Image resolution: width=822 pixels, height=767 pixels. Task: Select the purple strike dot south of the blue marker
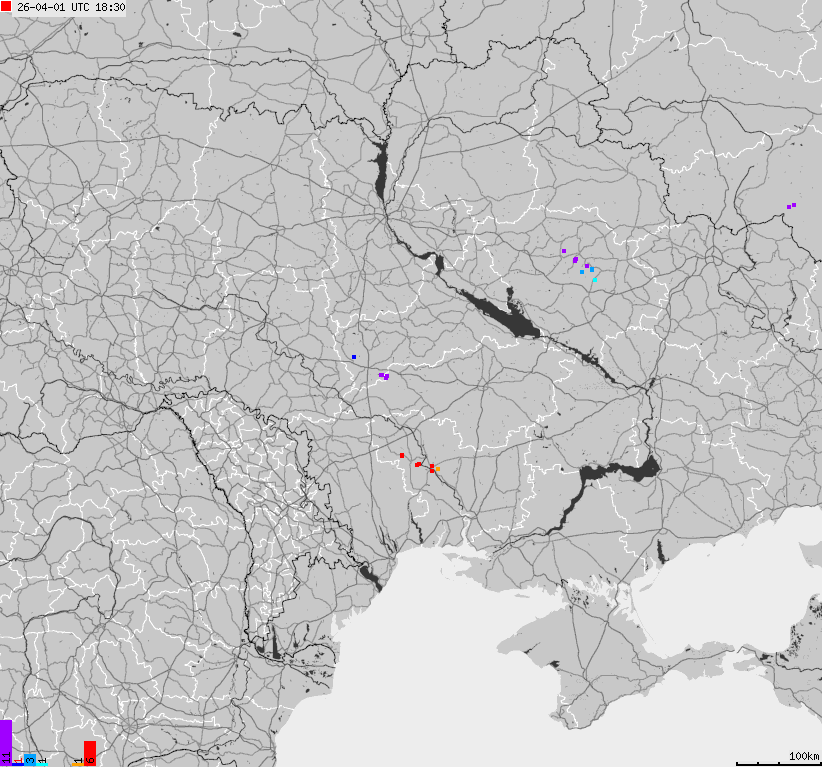(382, 376)
